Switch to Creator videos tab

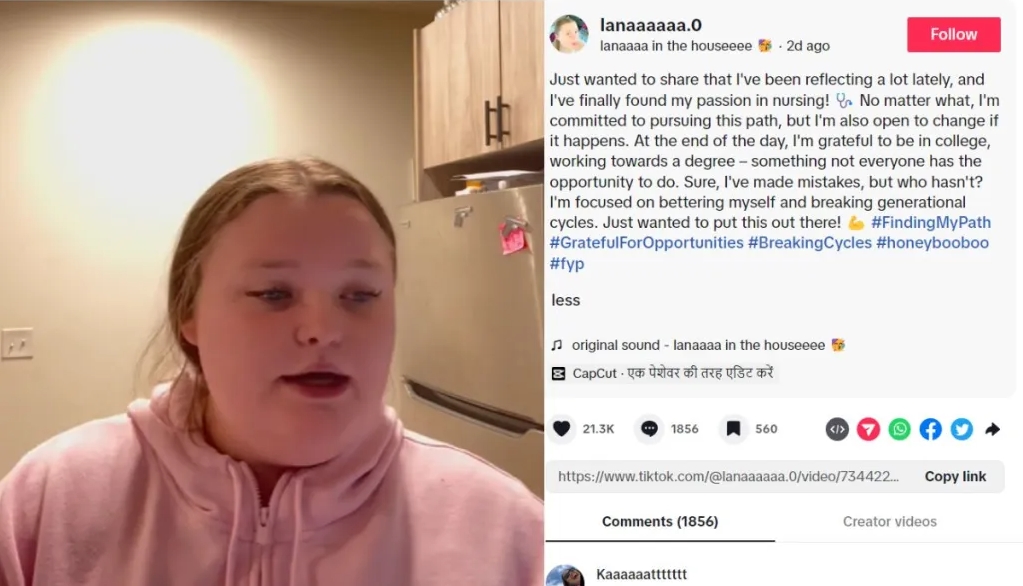[889, 521]
